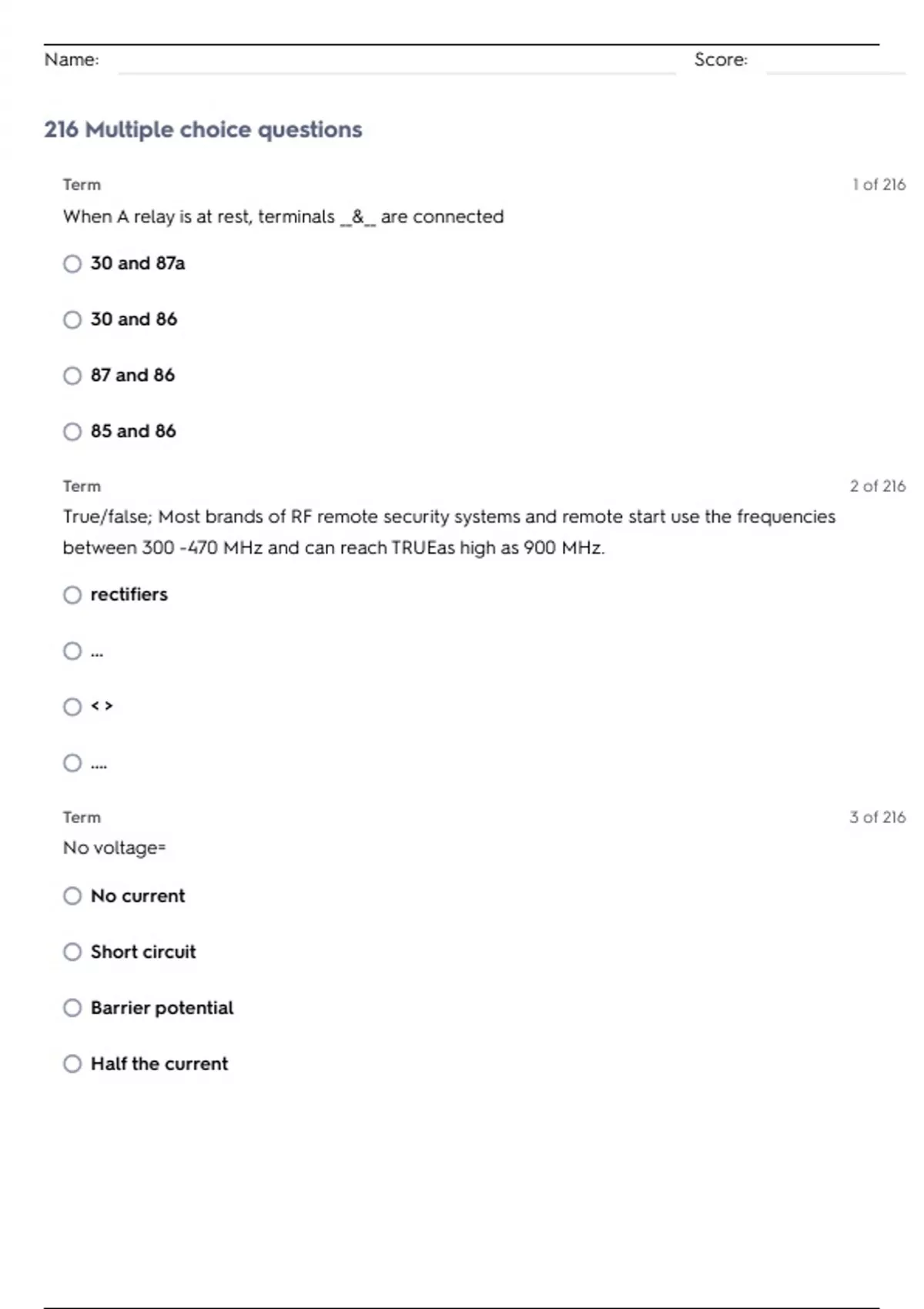Pick the three-dots answer option
The width and height of the screenshot is (924, 1309).
72,651
